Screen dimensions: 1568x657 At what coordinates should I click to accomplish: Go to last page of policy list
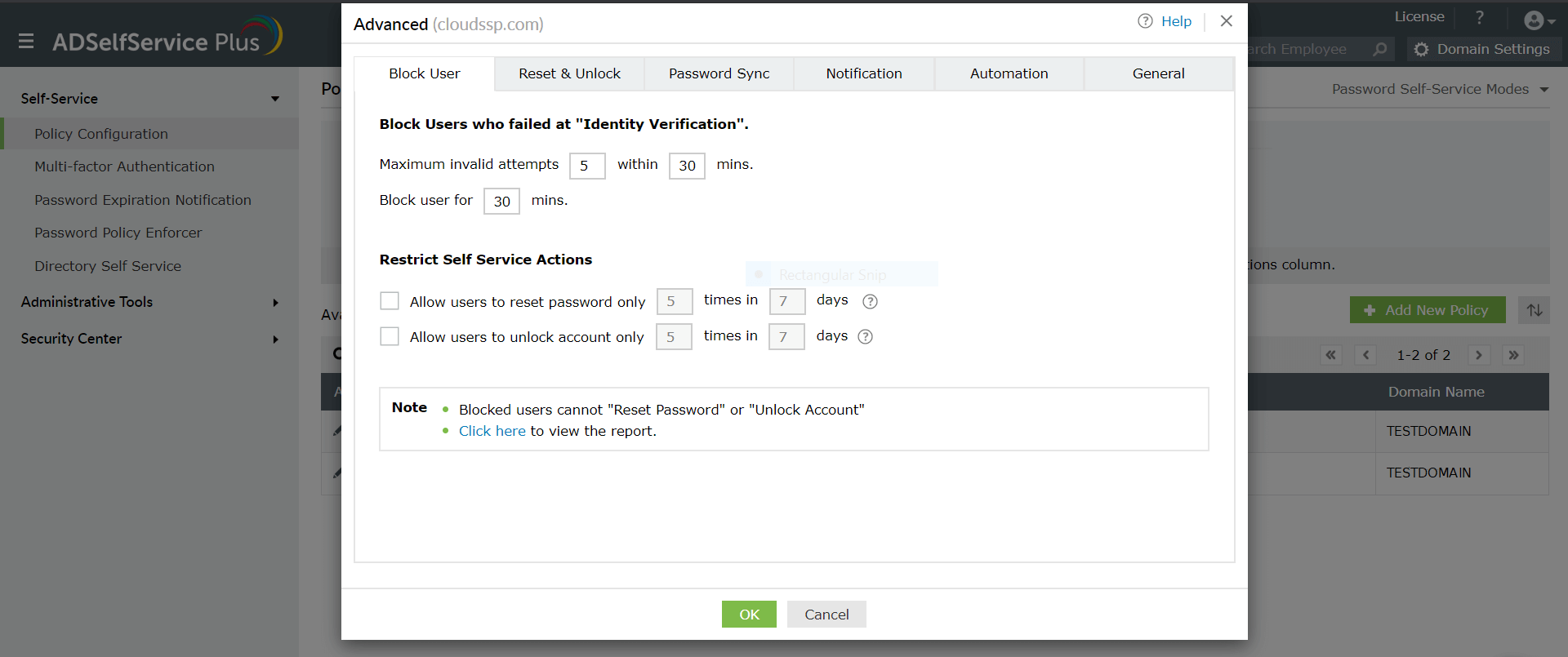[x=1513, y=355]
